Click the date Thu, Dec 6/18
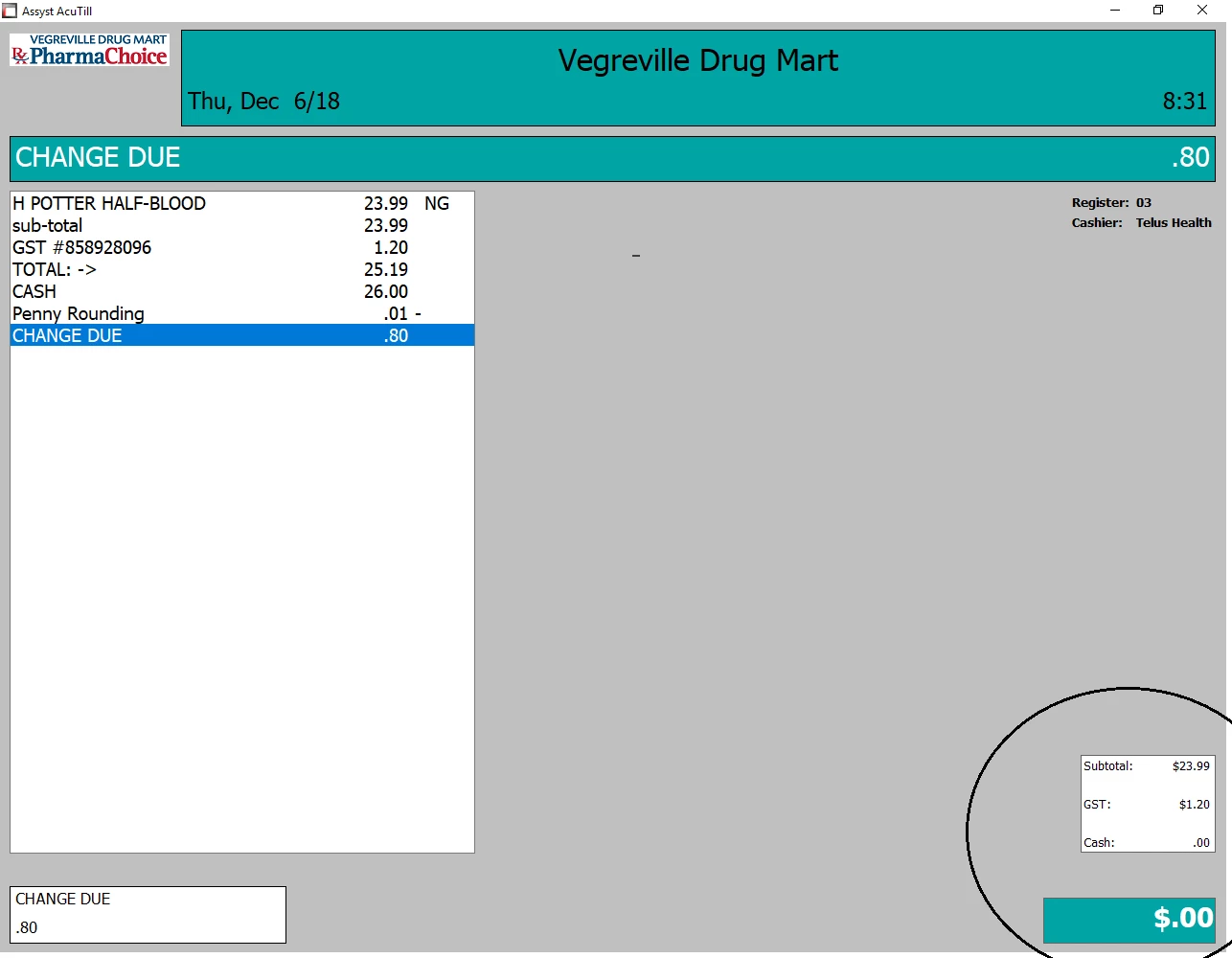Viewport: 1232px width, 958px height. point(263,101)
